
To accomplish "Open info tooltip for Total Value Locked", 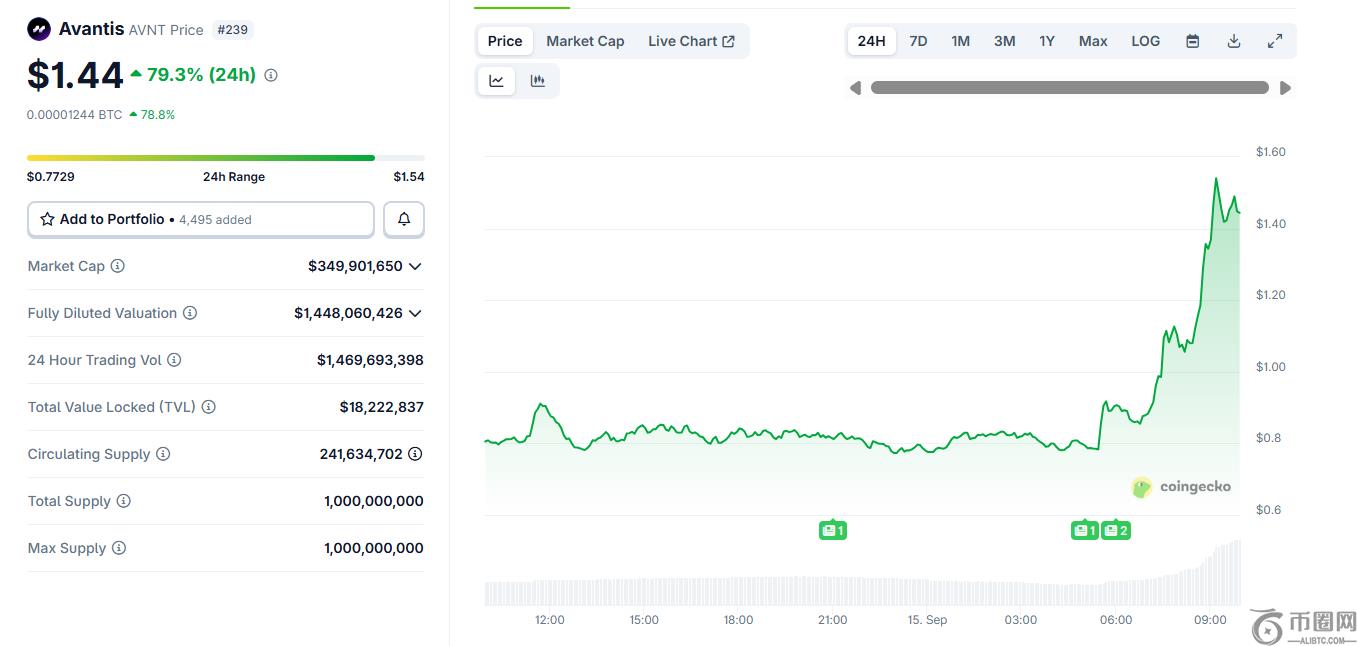I will click(209, 407).
